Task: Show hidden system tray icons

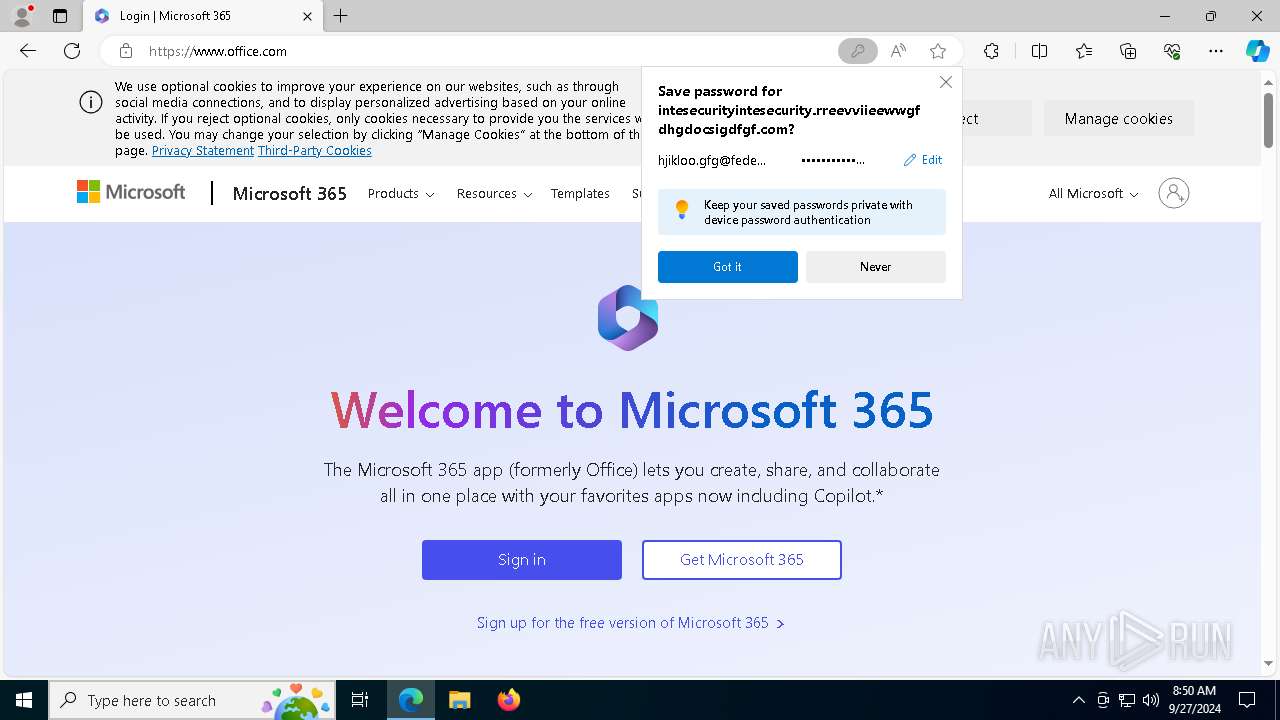Action: pos(1078,700)
